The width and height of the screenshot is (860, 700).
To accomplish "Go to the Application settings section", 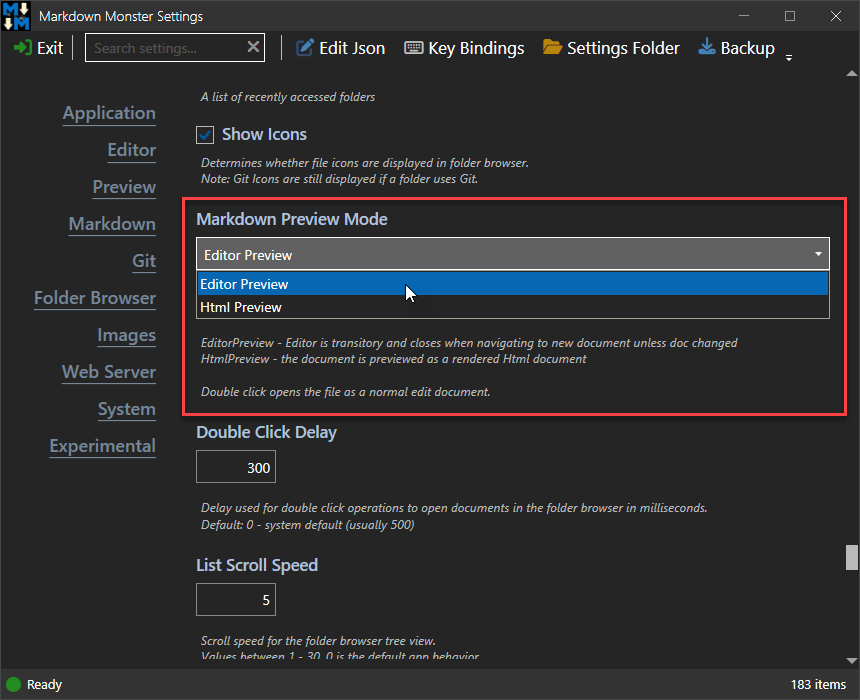I will 109,113.
